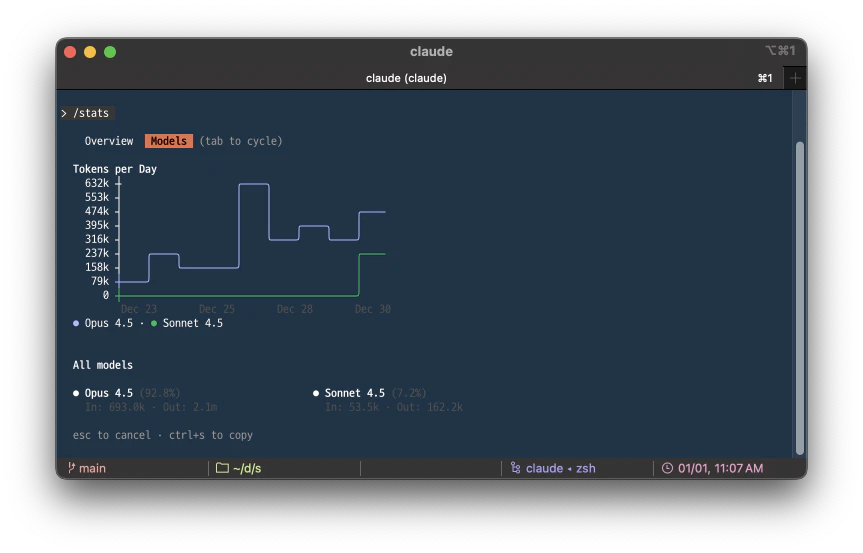Click the 158k axis label
The width and height of the screenshot is (863, 553).
click(97, 267)
